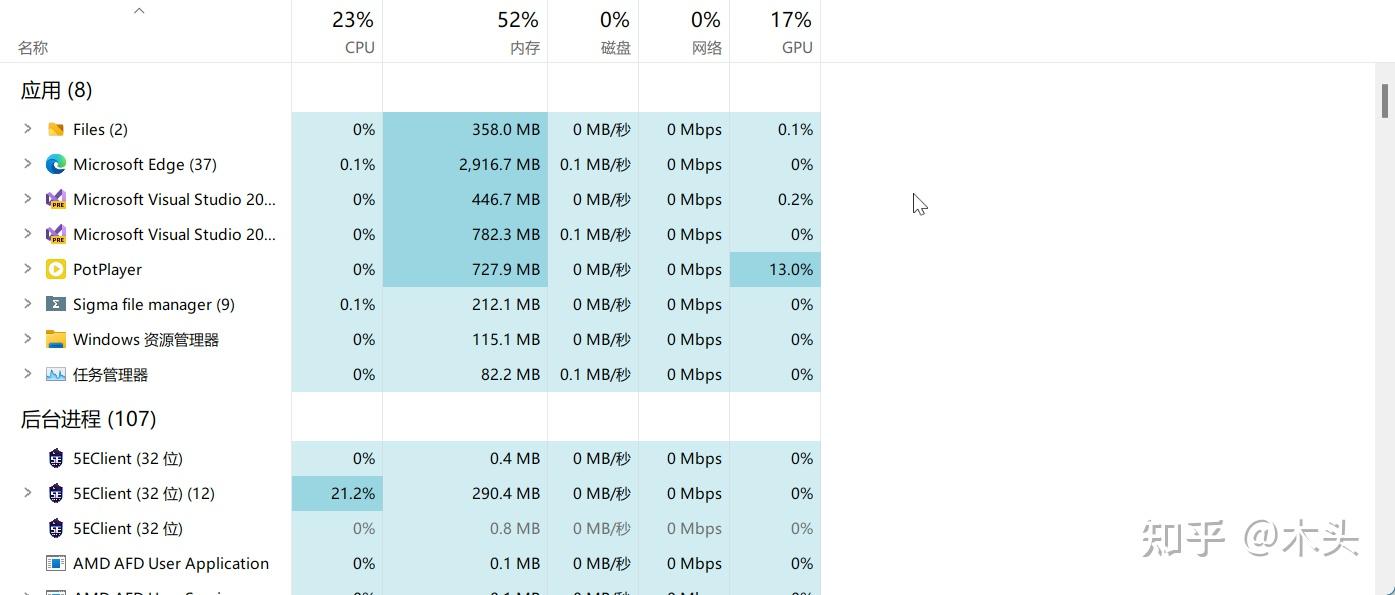Click the first Microsoft Visual Studio icon

click(56, 199)
